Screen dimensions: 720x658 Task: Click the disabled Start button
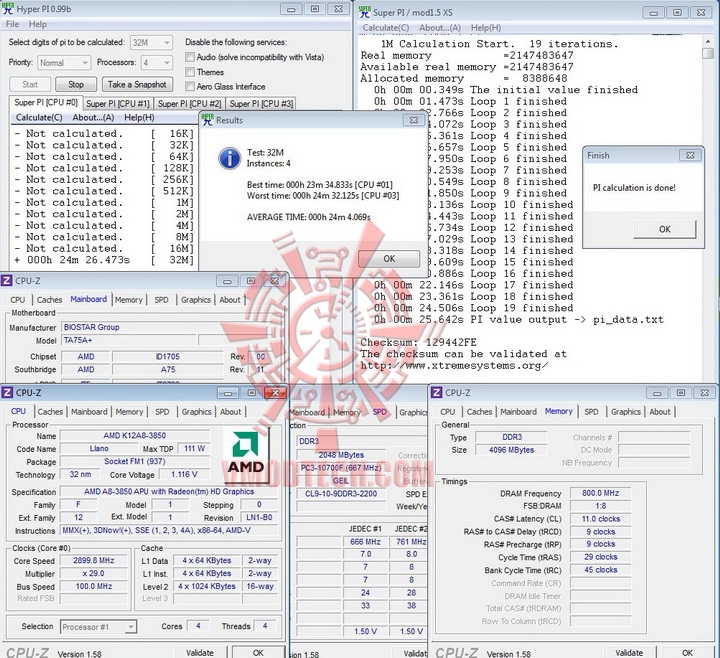30,84
